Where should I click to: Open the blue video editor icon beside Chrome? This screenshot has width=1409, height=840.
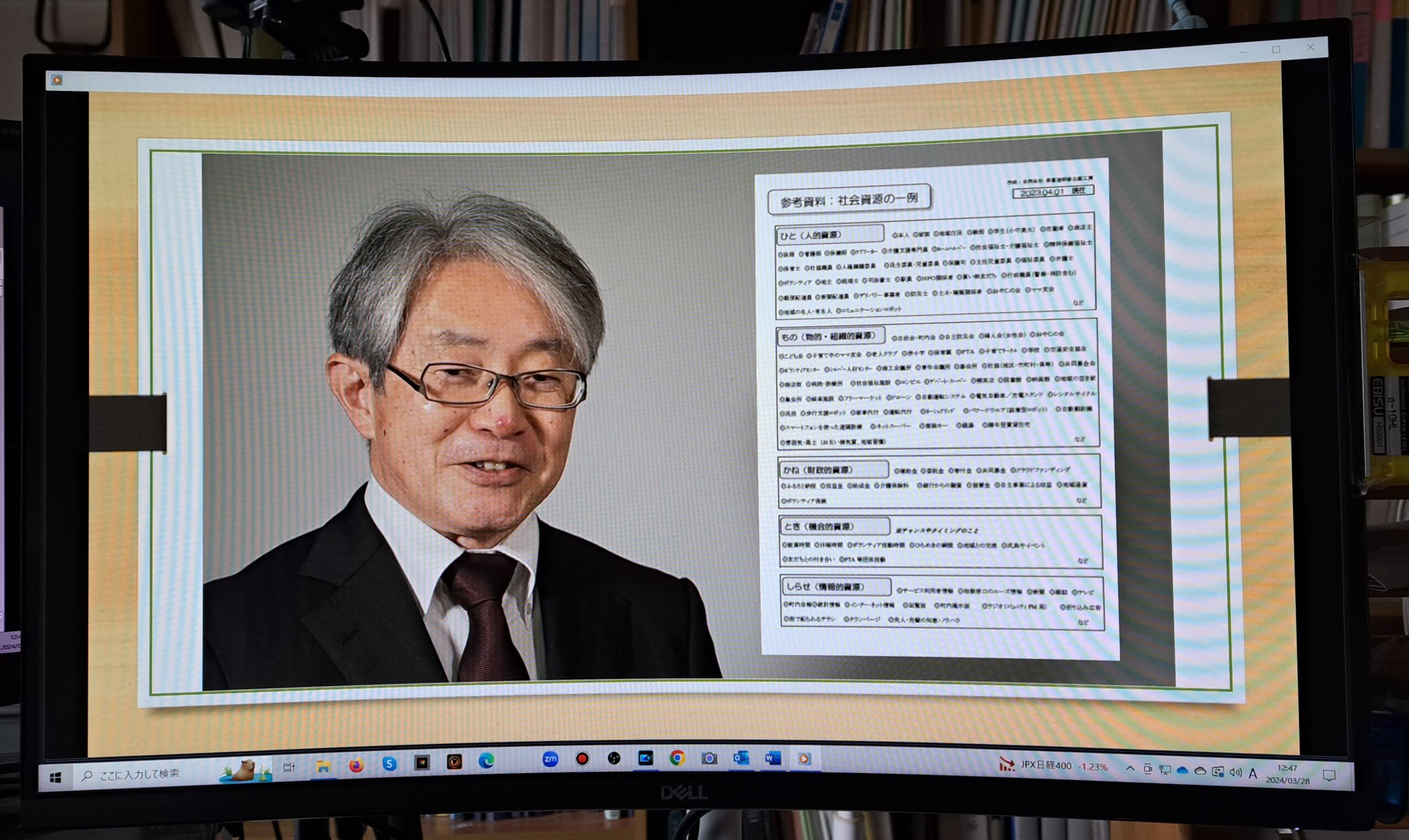point(646,759)
